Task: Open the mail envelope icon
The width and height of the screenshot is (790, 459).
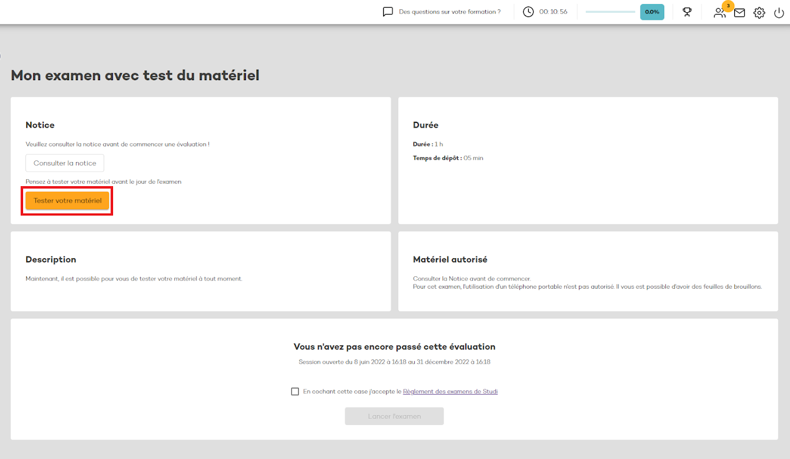Action: click(x=740, y=13)
